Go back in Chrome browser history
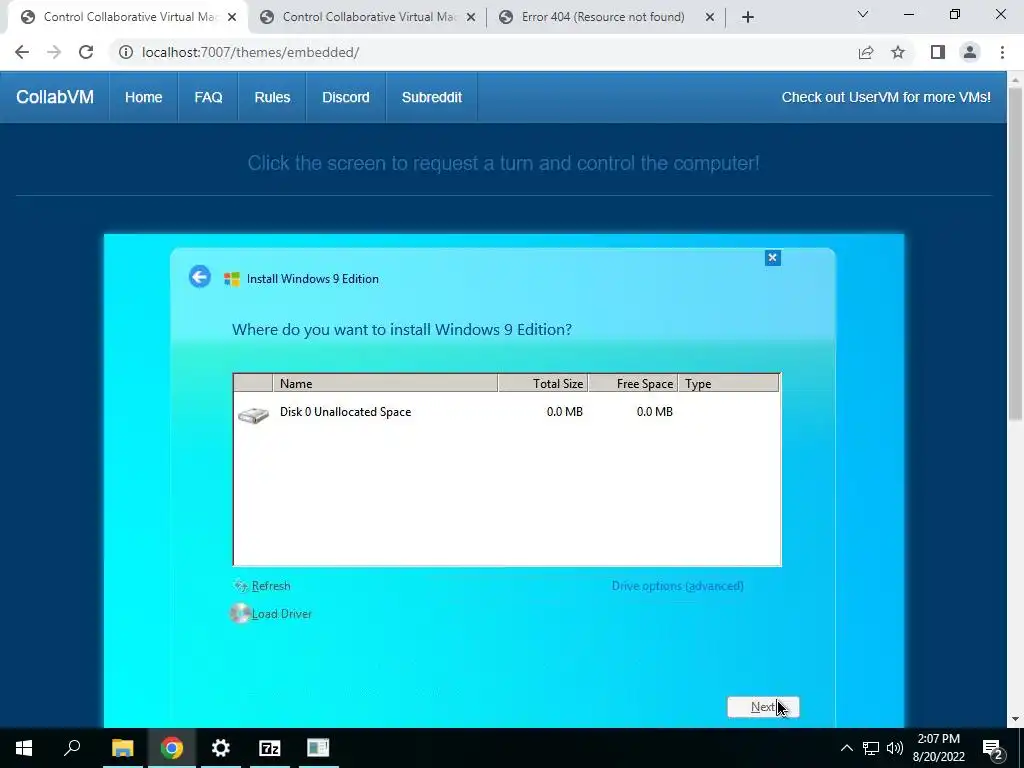 (22, 52)
